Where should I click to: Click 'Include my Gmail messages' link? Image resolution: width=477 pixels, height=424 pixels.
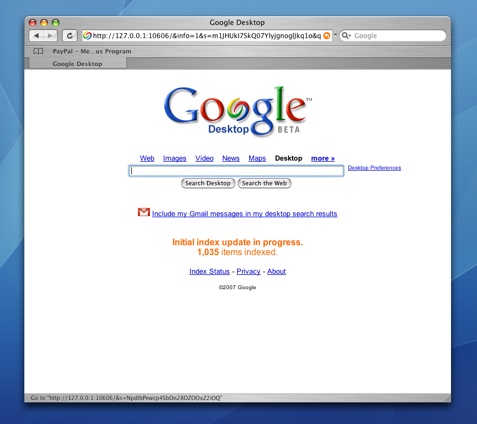pos(244,214)
